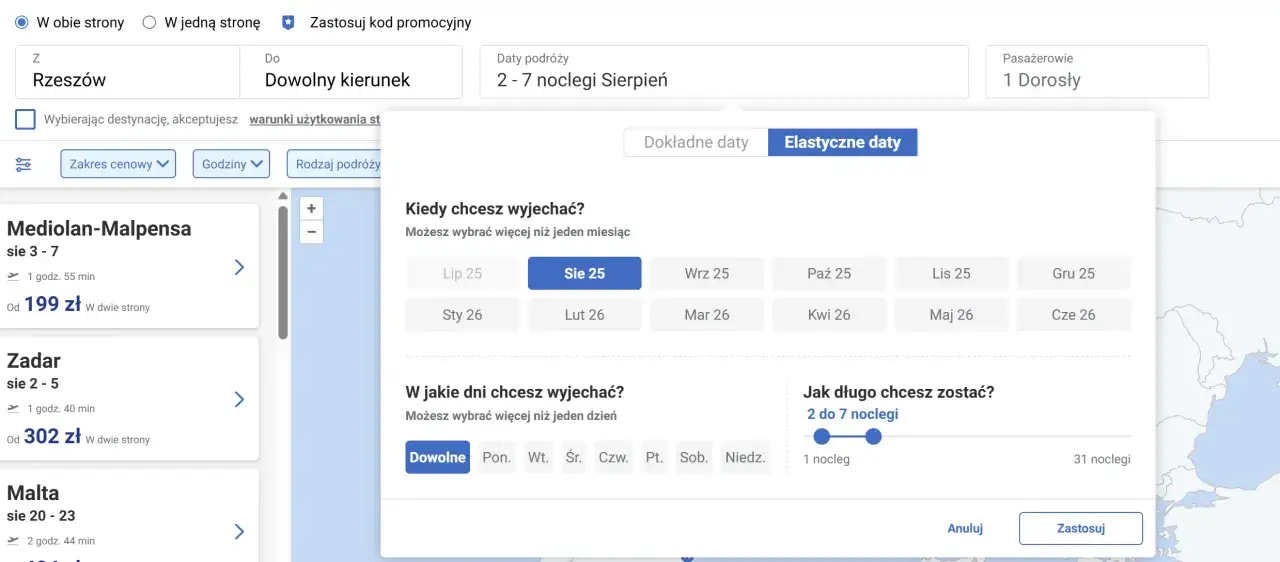This screenshot has height=562, width=1280.
Task: Click the 'Pasażerowie' field
Action: (x=1097, y=71)
